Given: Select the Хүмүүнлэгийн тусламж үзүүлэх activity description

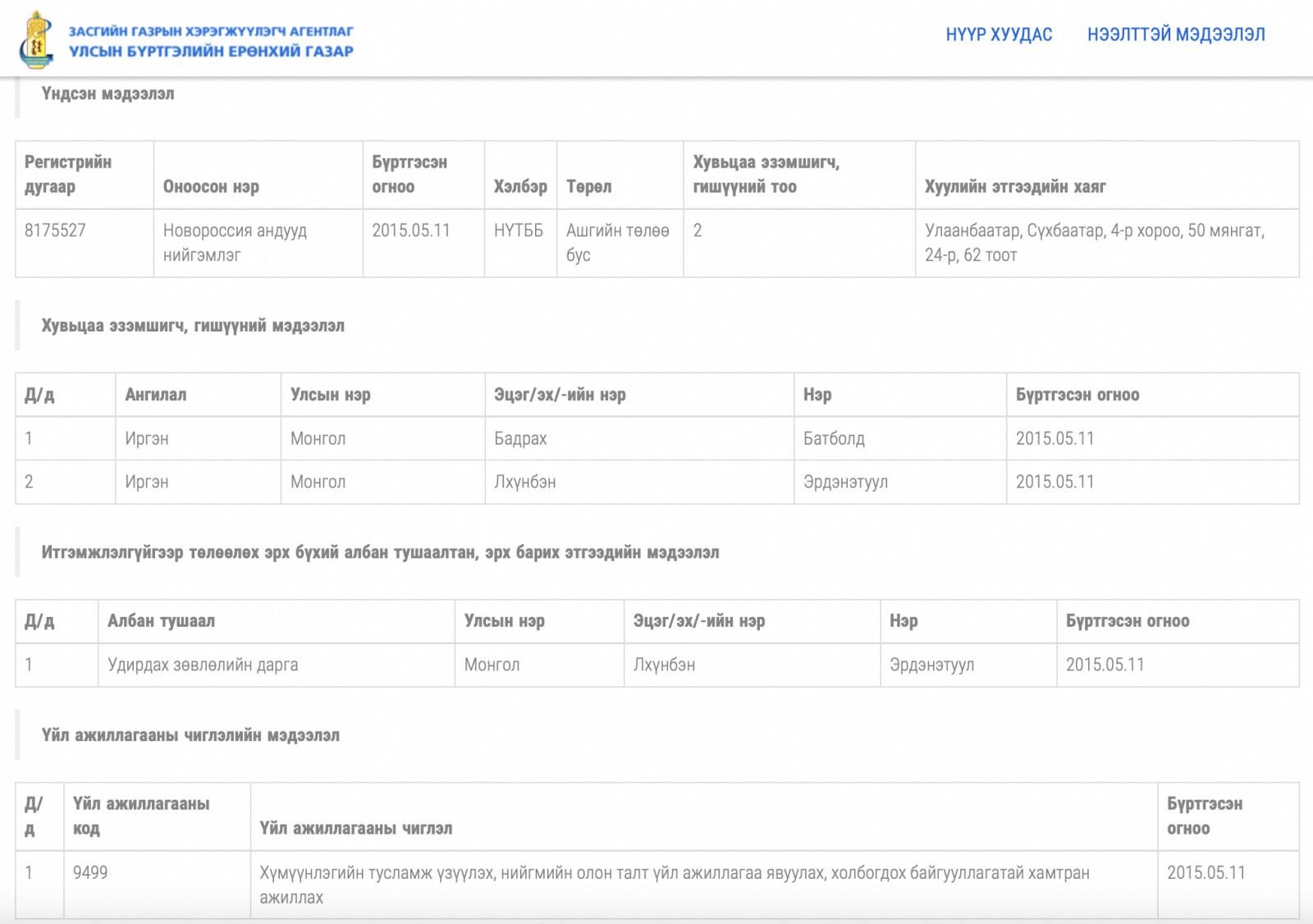Looking at the screenshot, I should (703, 885).
